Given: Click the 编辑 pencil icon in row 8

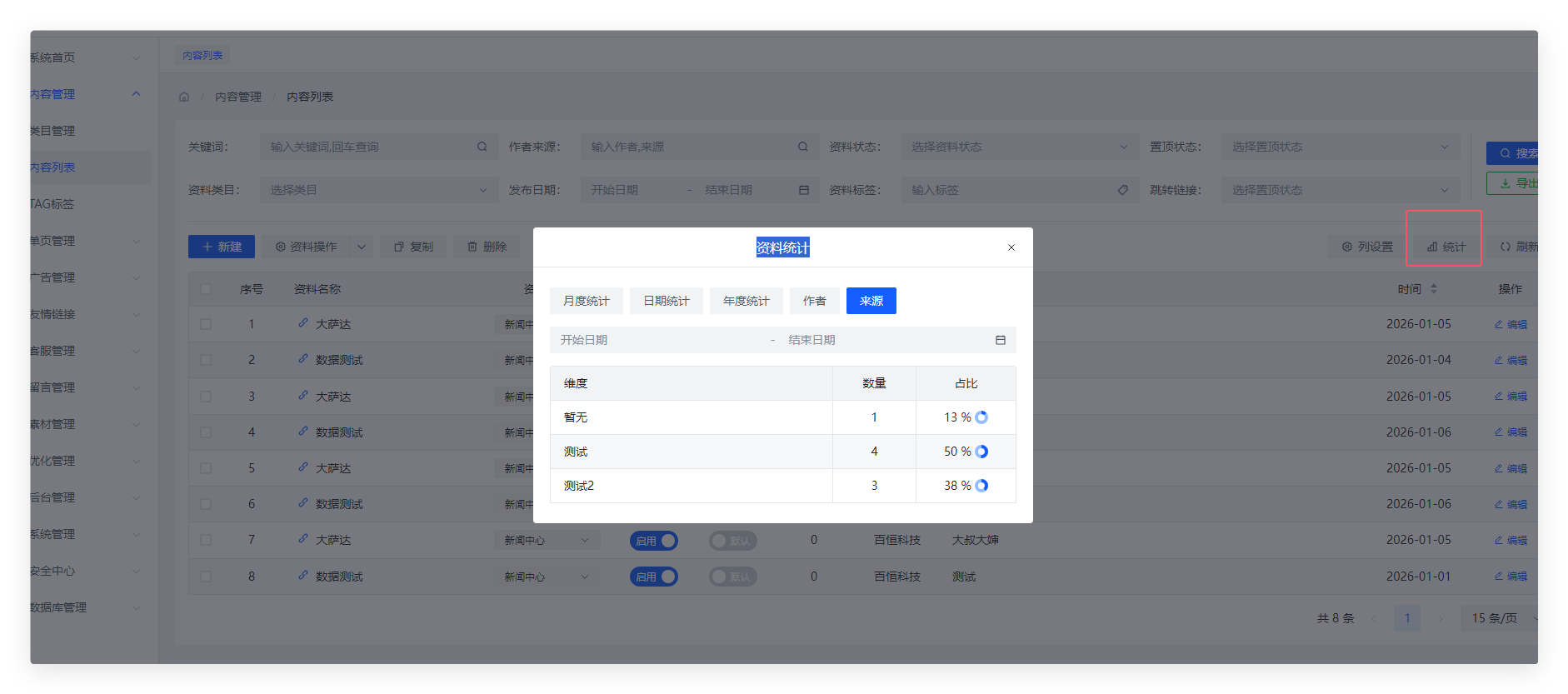Looking at the screenshot, I should click(1499, 576).
